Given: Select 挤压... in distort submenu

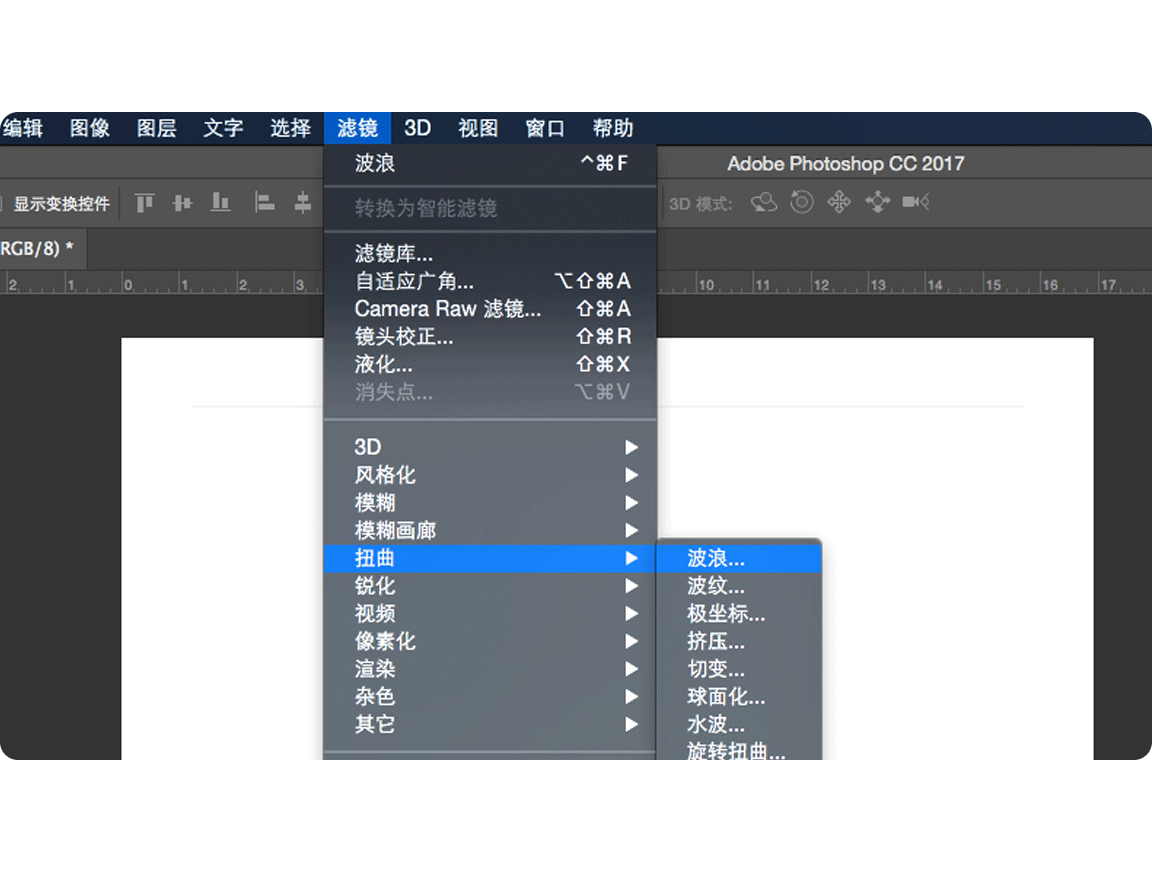Looking at the screenshot, I should pos(738,641).
